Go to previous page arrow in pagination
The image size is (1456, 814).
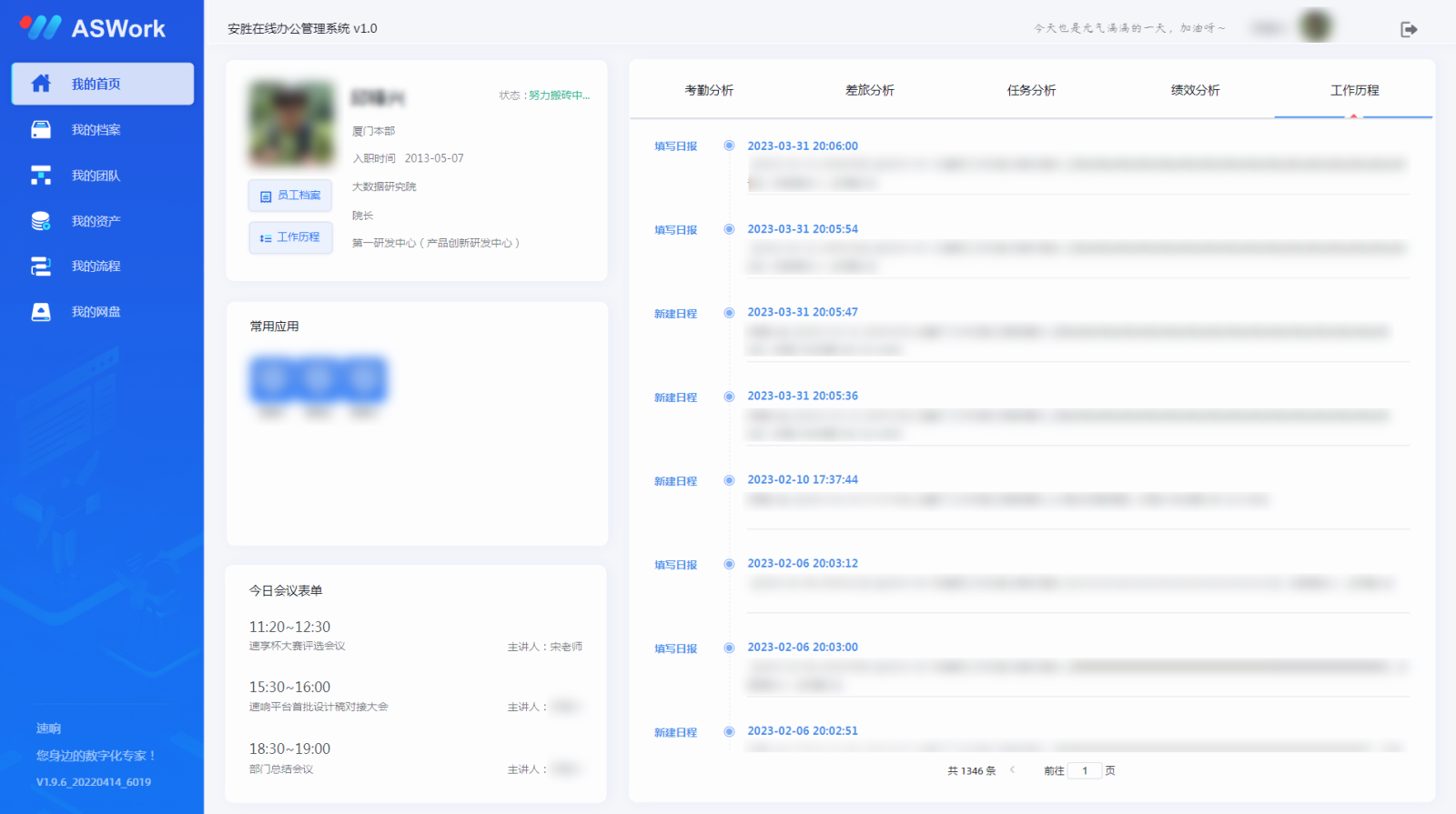point(1012,770)
